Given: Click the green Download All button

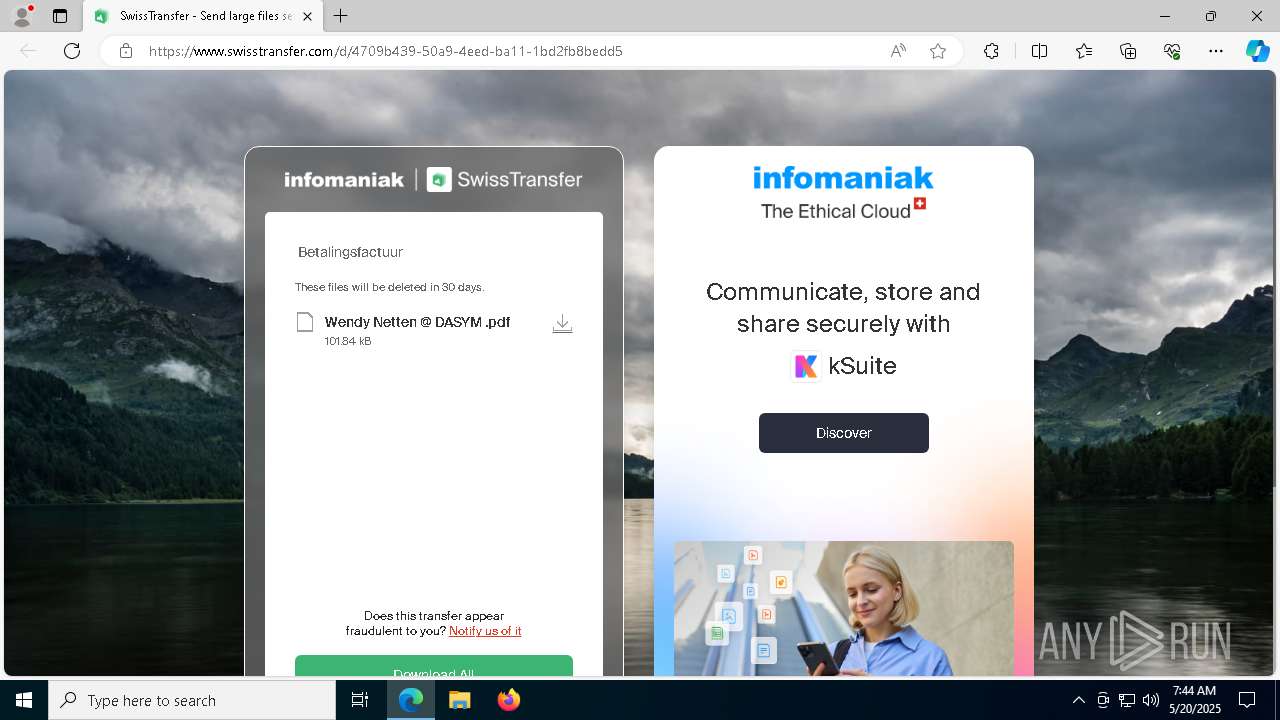Looking at the screenshot, I should tap(434, 666).
